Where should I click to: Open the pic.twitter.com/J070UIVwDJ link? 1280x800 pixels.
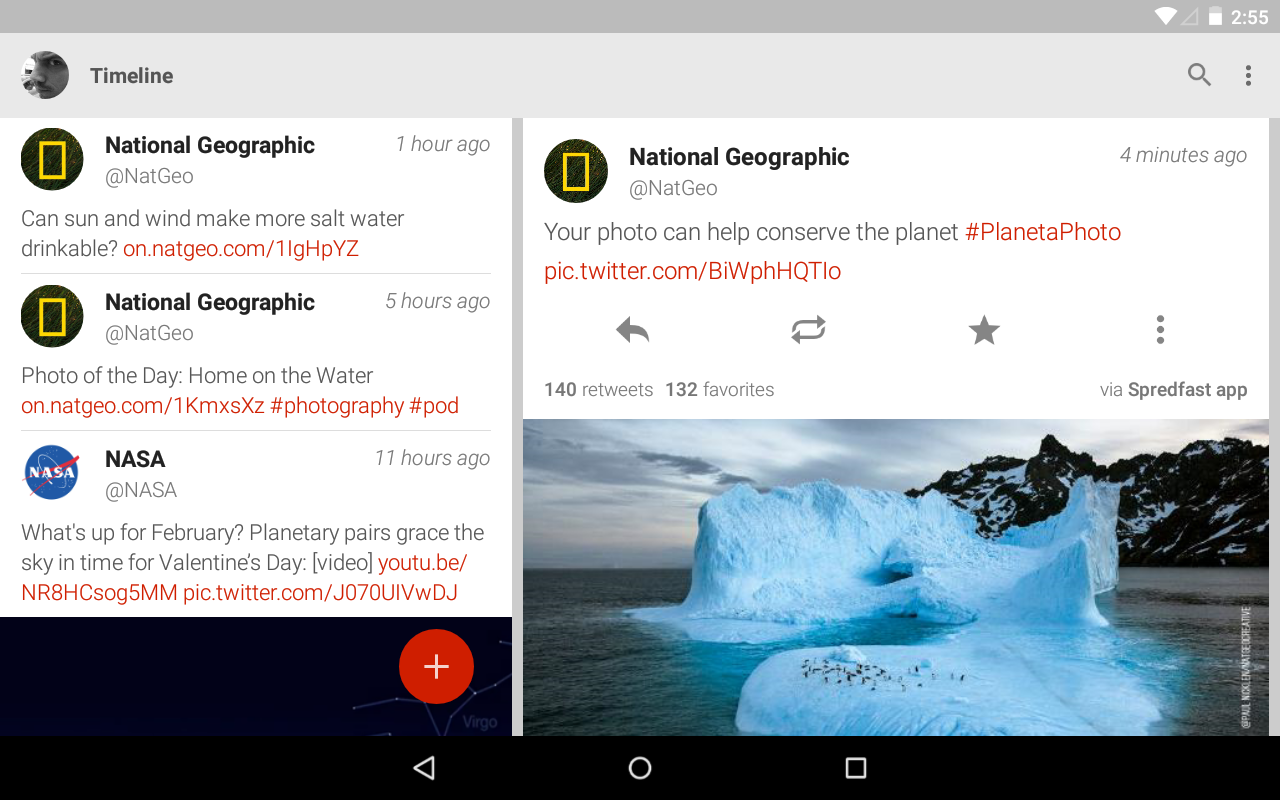pyautogui.click(x=320, y=593)
